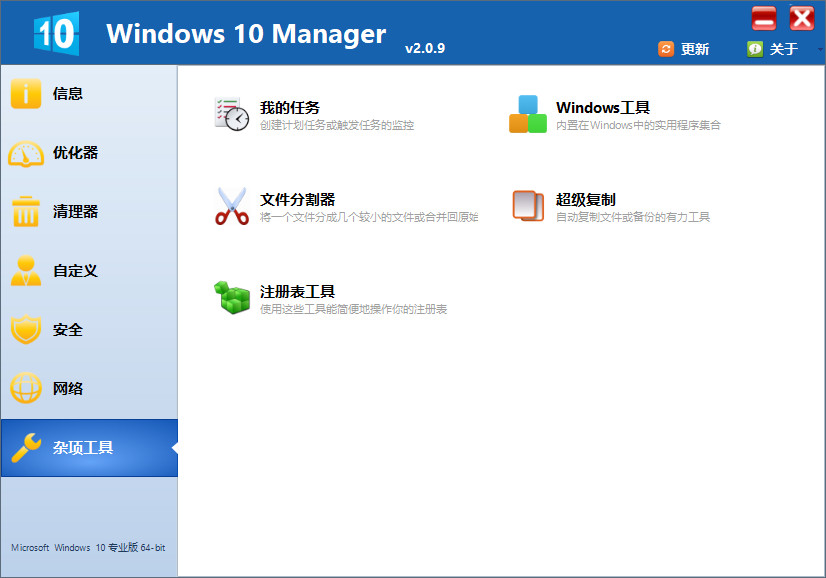Select the 安全 security shield icon
Image resolution: width=826 pixels, height=578 pixels.
[25, 329]
